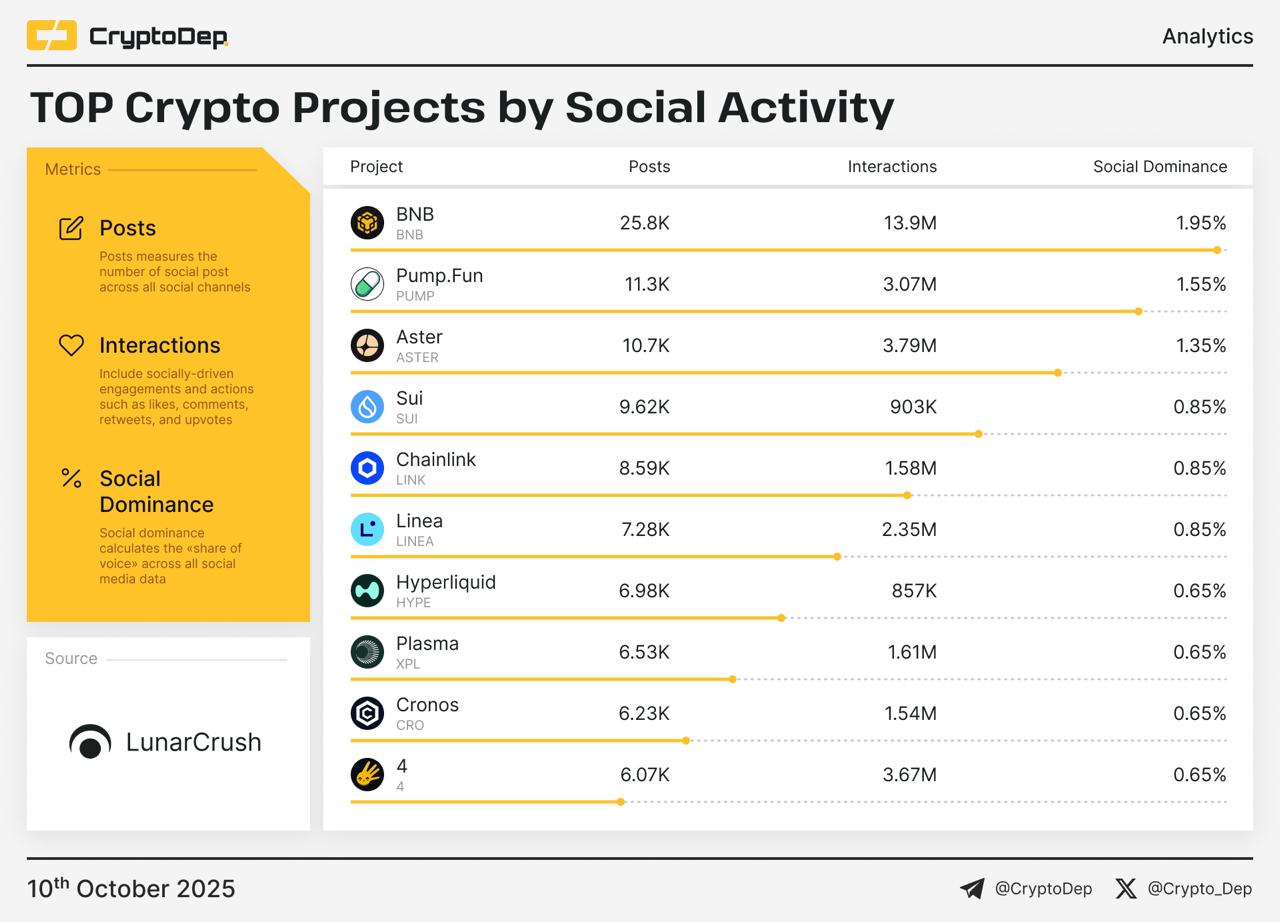
Task: Click the CryptoDep logo in header
Action: (x=127, y=37)
